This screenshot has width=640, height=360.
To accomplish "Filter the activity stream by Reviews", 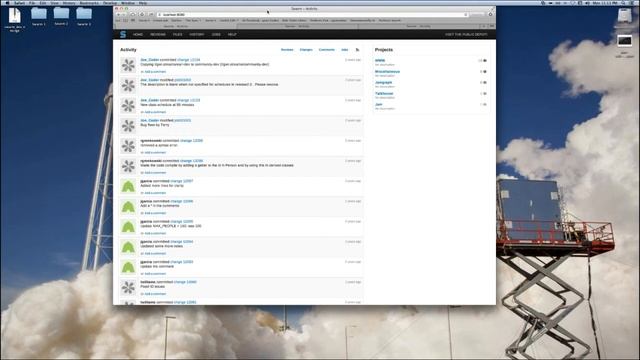I will [x=287, y=50].
